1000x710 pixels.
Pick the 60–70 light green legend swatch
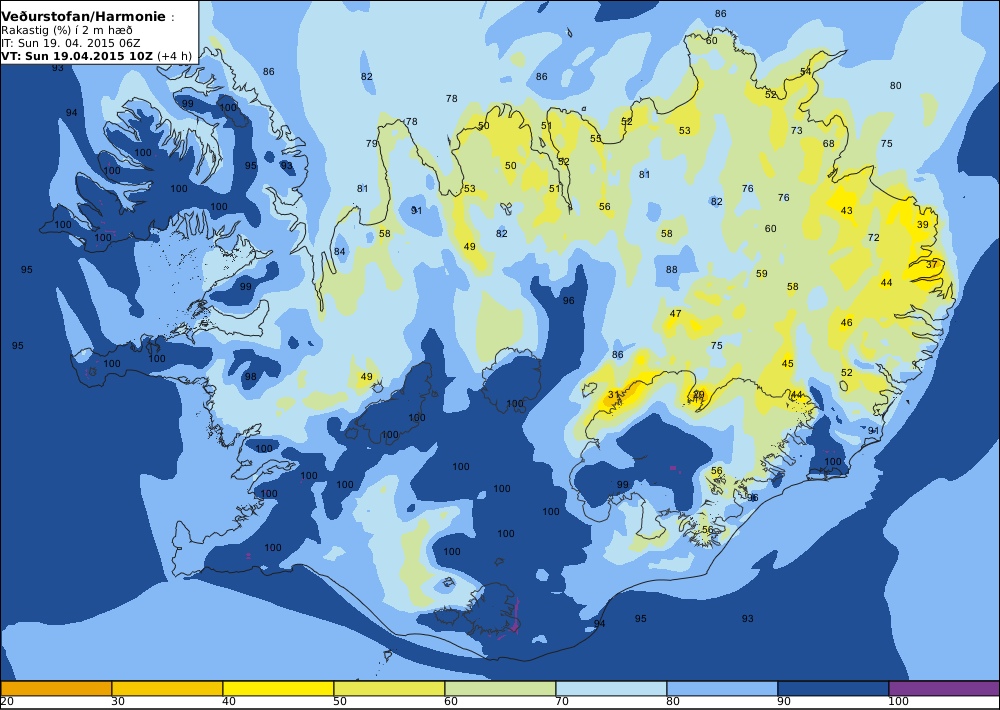click(500, 688)
